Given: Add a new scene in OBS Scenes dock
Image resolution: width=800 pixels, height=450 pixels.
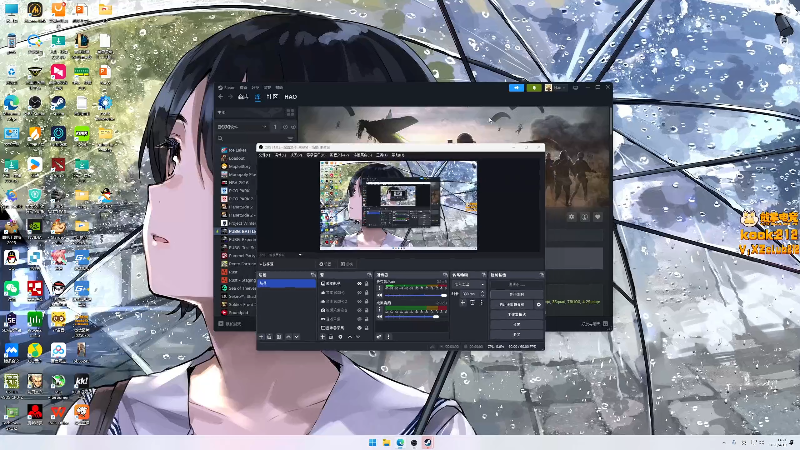Looking at the screenshot, I should [x=261, y=337].
